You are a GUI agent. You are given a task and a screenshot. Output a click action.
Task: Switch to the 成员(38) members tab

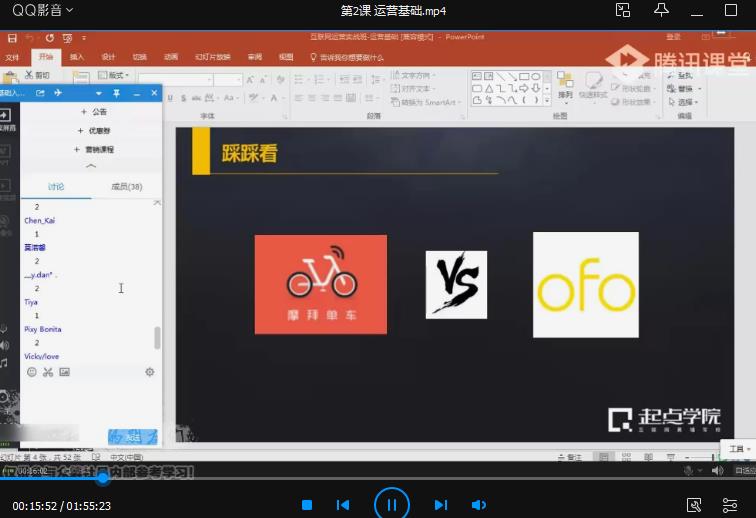tap(127, 187)
